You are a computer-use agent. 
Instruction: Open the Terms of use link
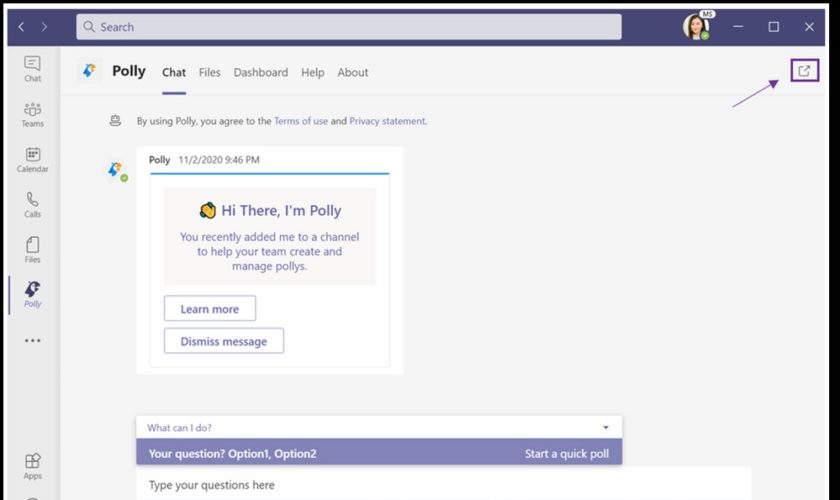(x=301, y=121)
